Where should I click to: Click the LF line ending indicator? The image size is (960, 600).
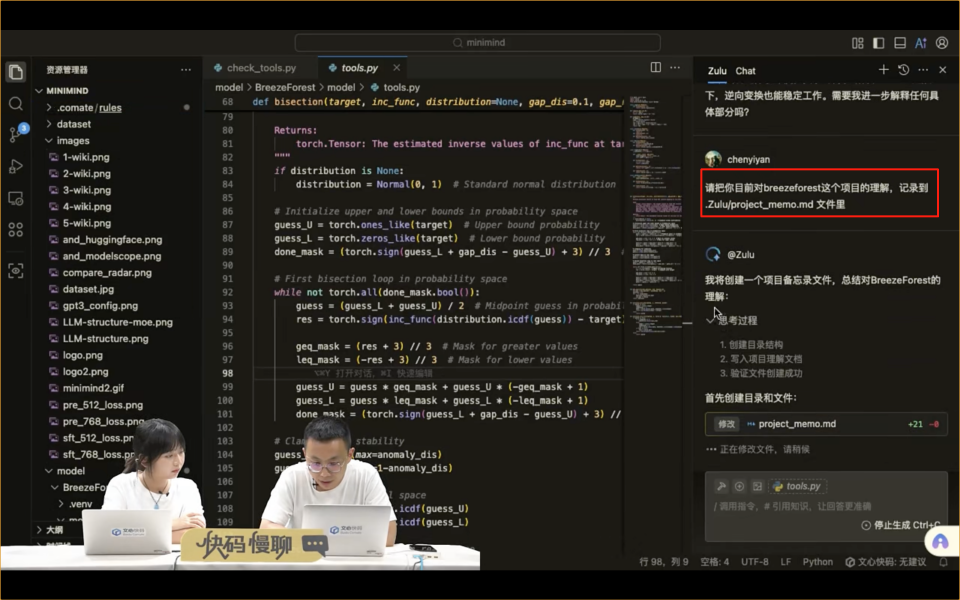[786, 562]
